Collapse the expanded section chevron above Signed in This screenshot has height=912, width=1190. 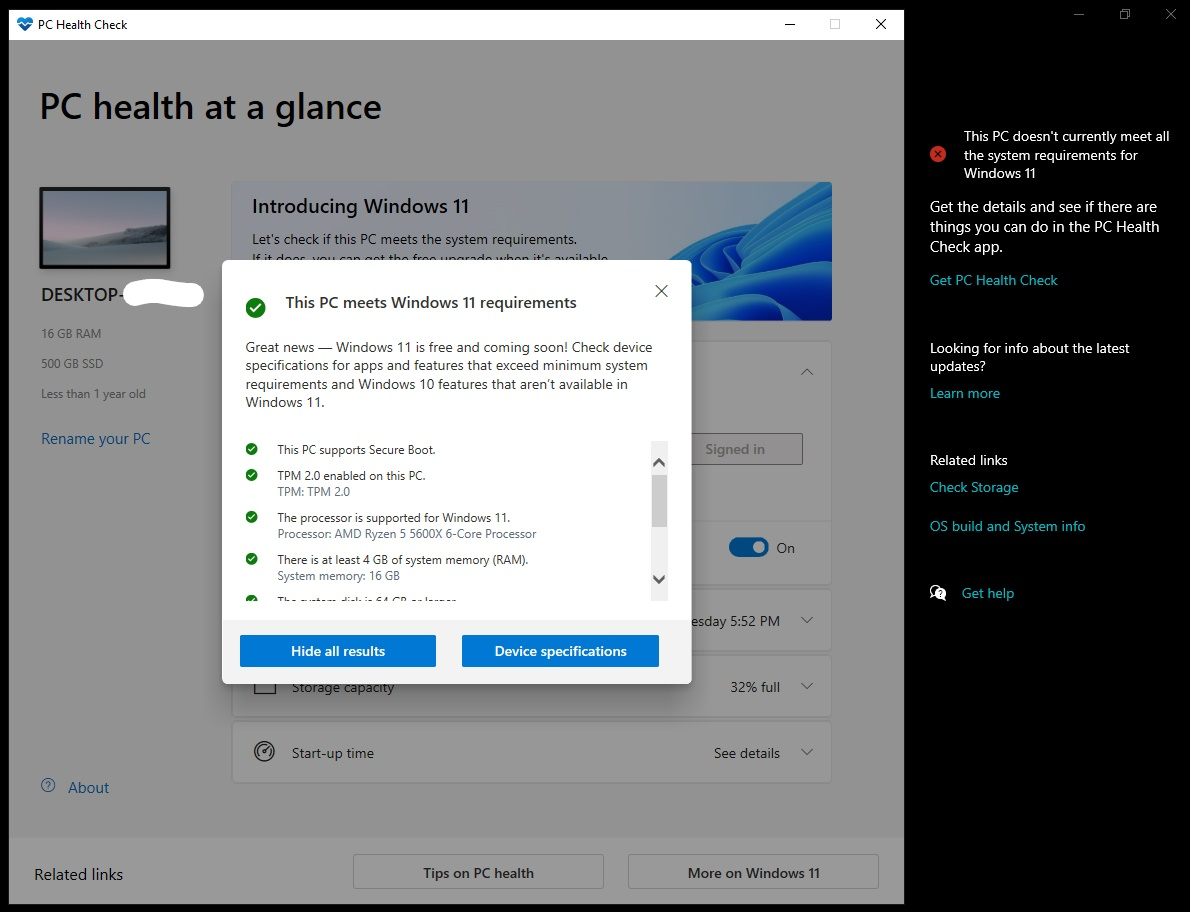[807, 372]
